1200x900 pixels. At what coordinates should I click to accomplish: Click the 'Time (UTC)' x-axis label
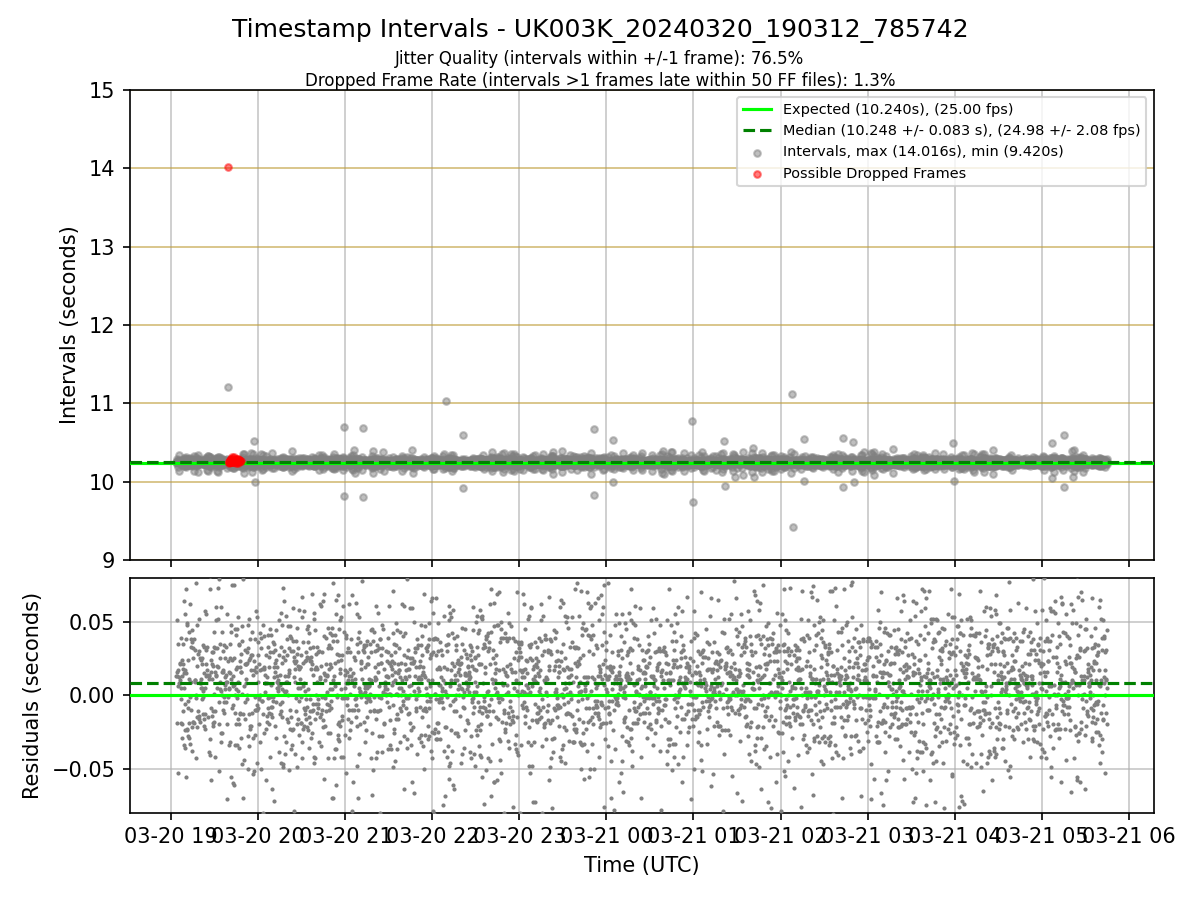[x=641, y=865]
